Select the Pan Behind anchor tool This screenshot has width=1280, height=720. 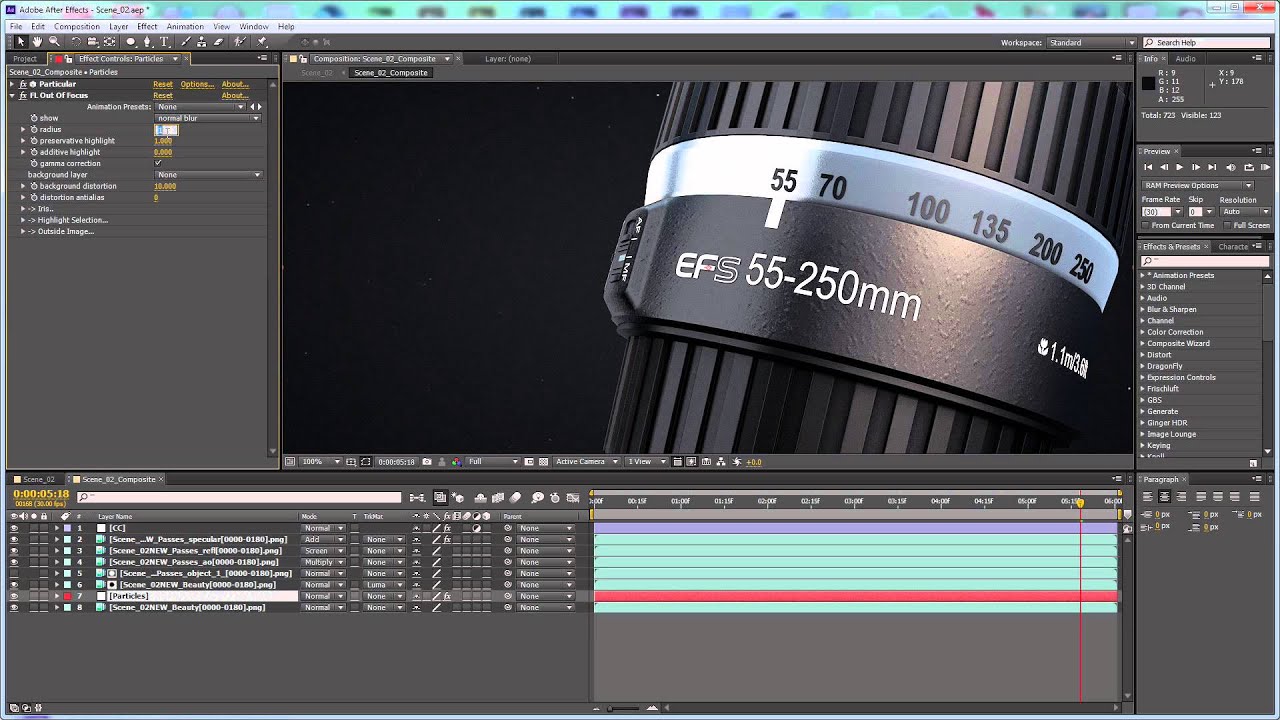coord(109,42)
